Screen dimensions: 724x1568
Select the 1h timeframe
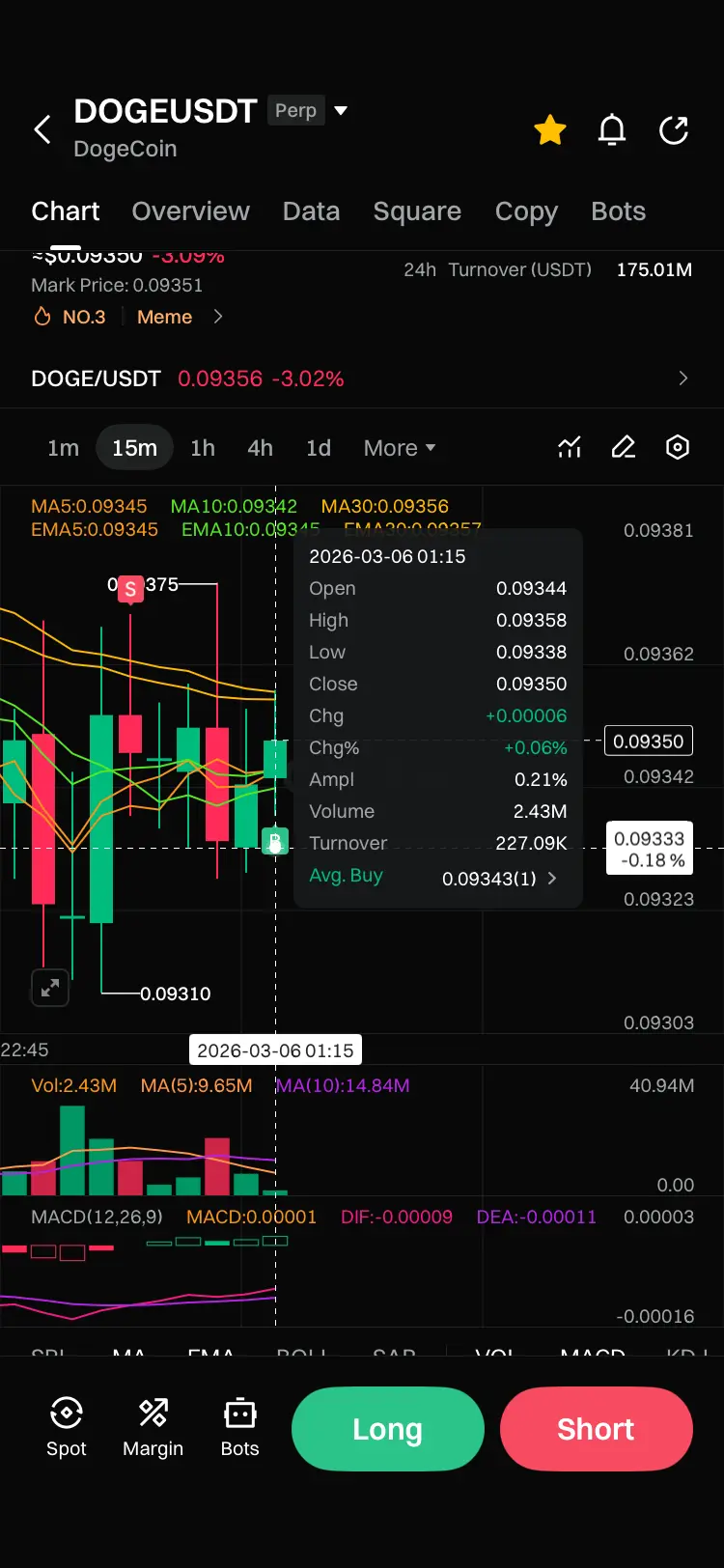(x=203, y=448)
